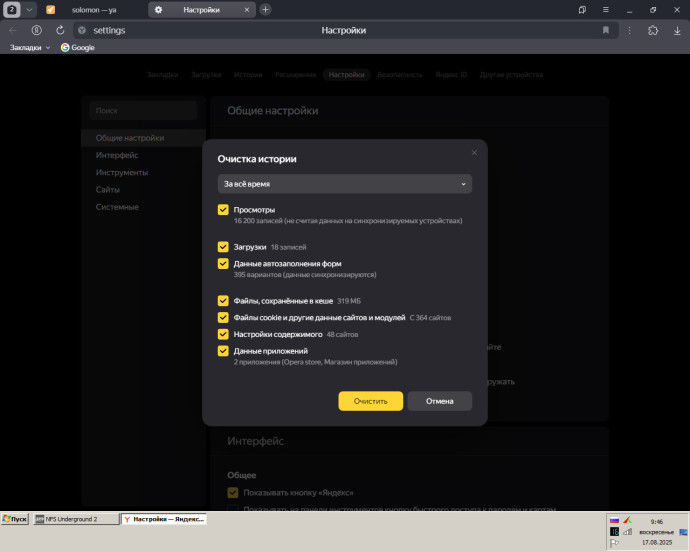Open the Яндекс ID settings tab
Image resolution: width=690 pixels, height=552 pixels.
[x=451, y=75]
